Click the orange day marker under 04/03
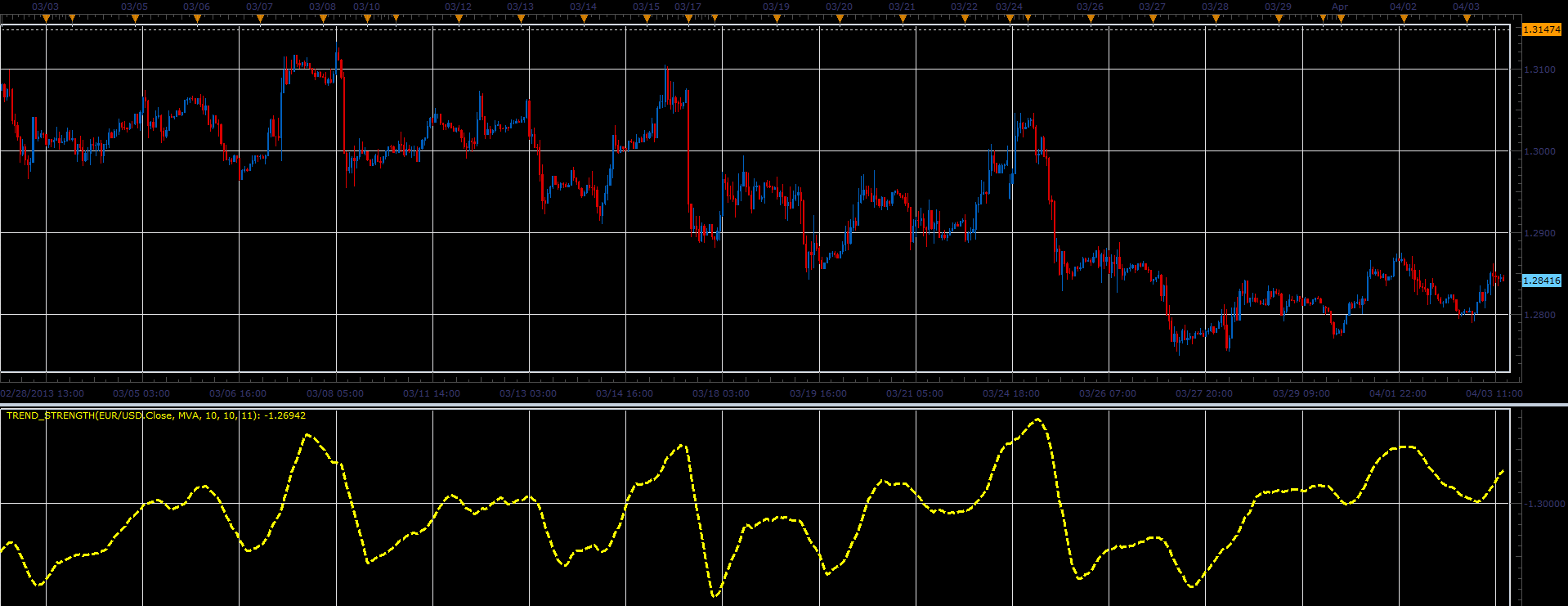1568x606 pixels. coord(1466,18)
